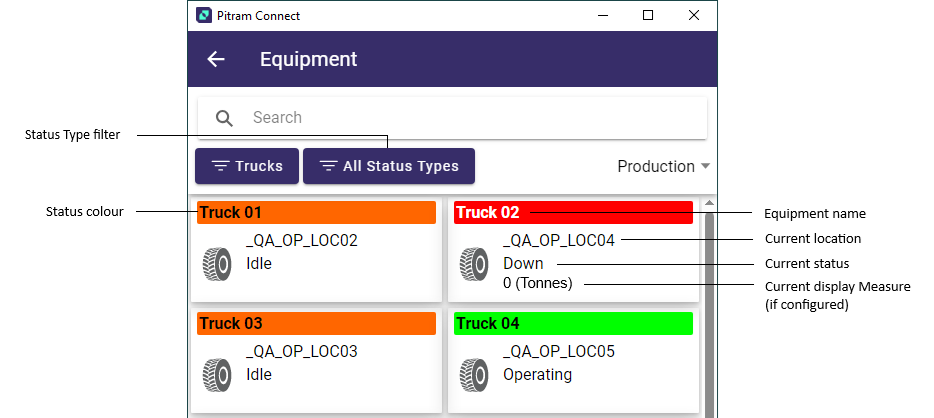Click the _QA_OP_LOC04 location text
Viewport: 934px width, 418px height.
click(x=559, y=241)
